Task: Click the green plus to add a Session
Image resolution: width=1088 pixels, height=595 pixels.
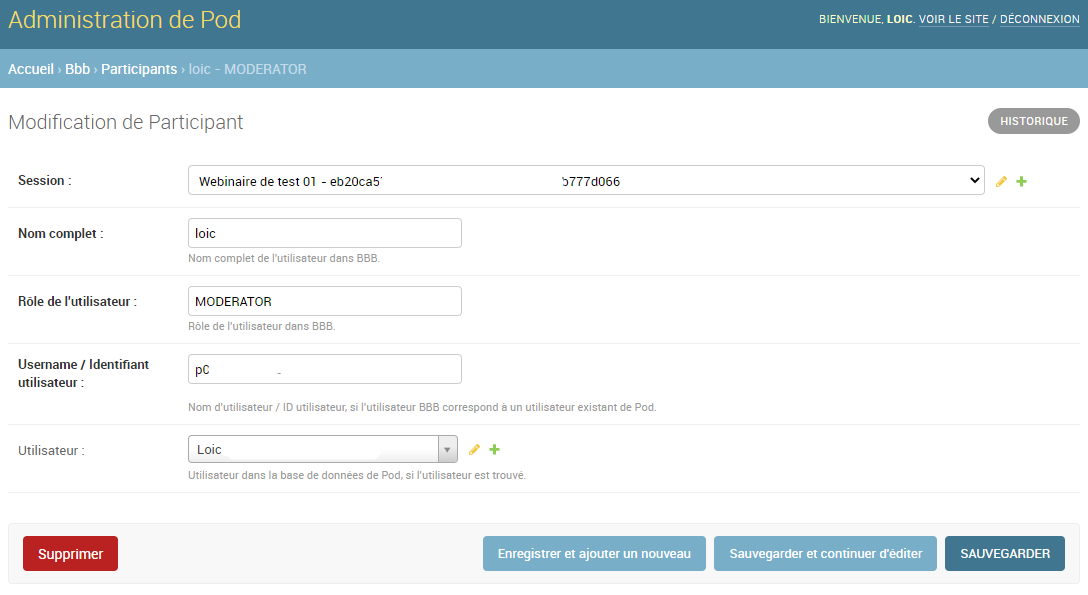Action: pos(1022,182)
